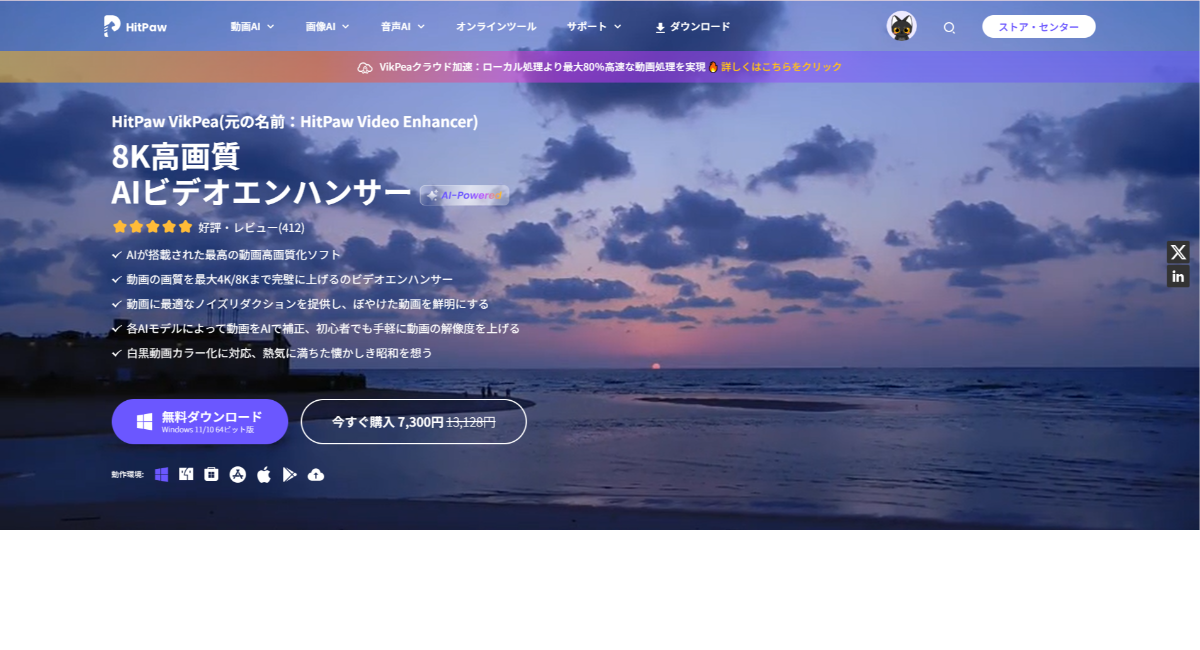Click the AI-Powered badge

464,195
